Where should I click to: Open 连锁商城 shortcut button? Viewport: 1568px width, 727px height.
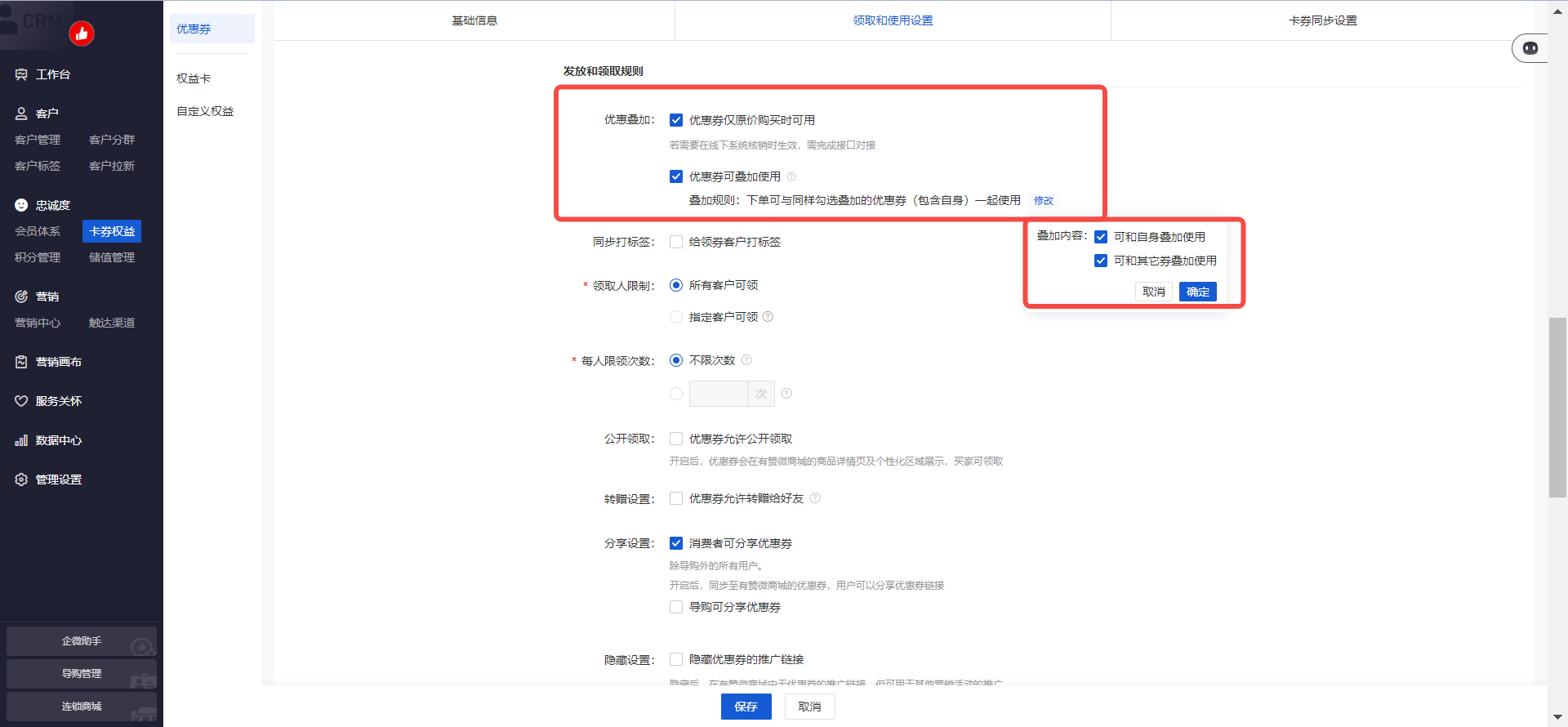(82, 707)
